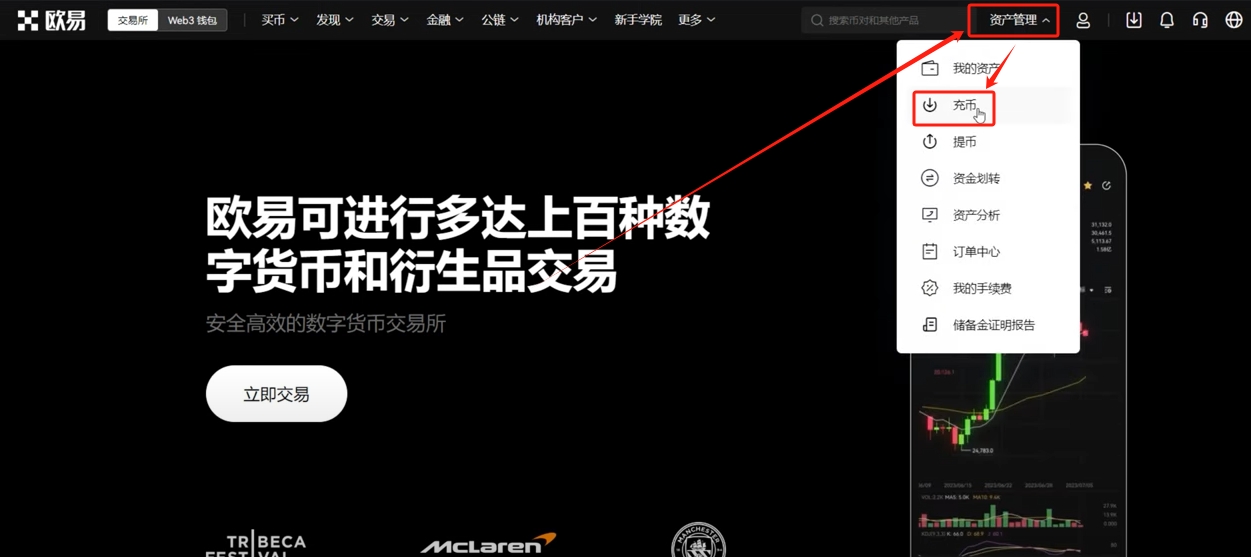Click the fee icon beside 我的手续费

coord(930,288)
